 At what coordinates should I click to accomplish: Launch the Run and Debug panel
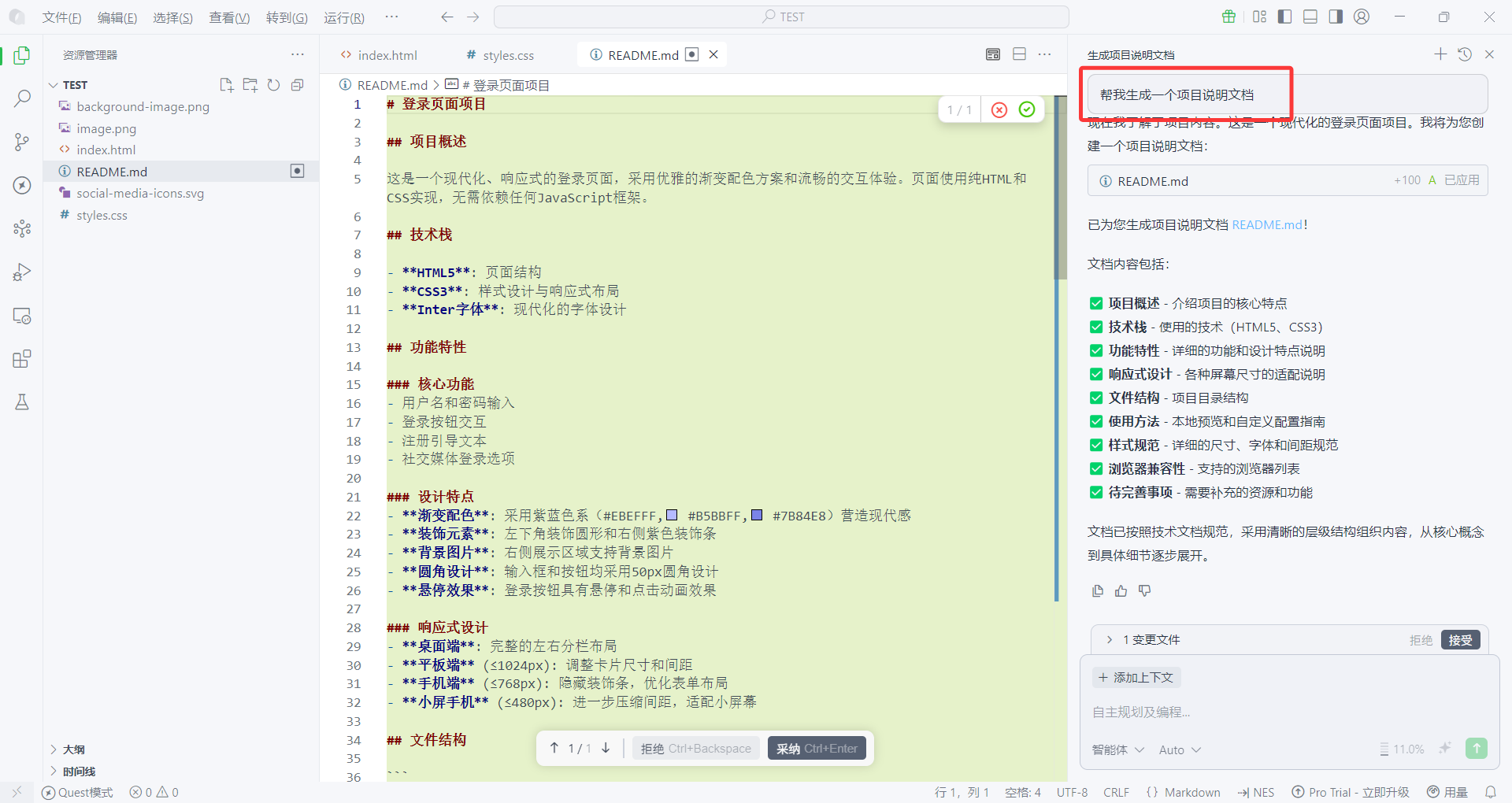21,272
